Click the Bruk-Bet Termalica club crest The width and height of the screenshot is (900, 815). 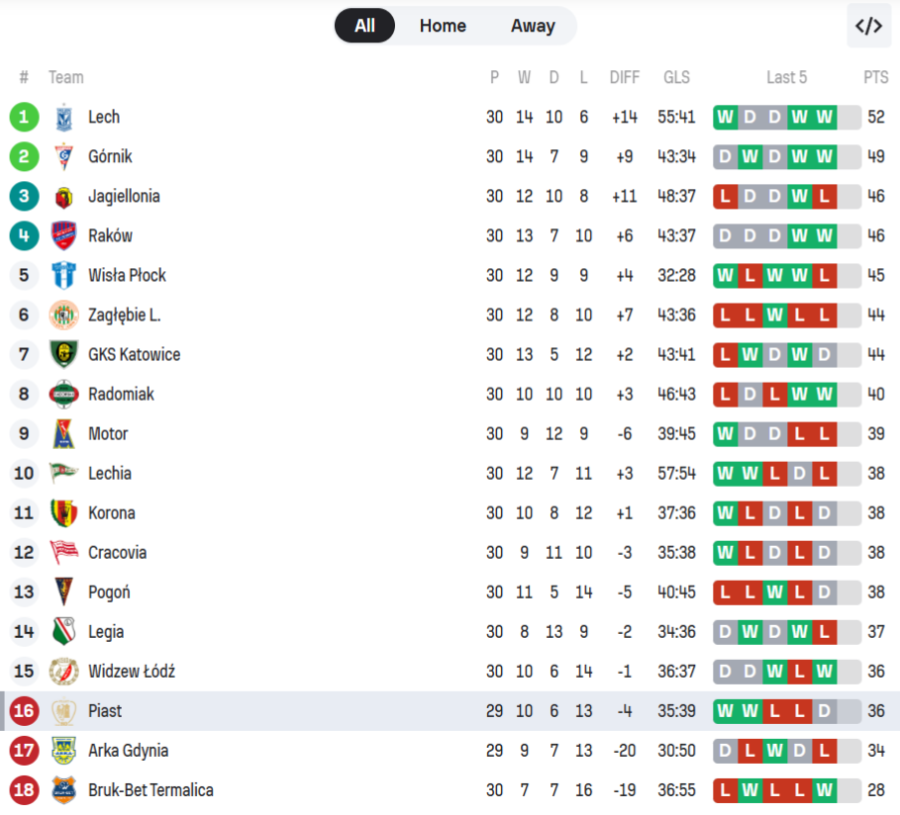pyautogui.click(x=64, y=790)
